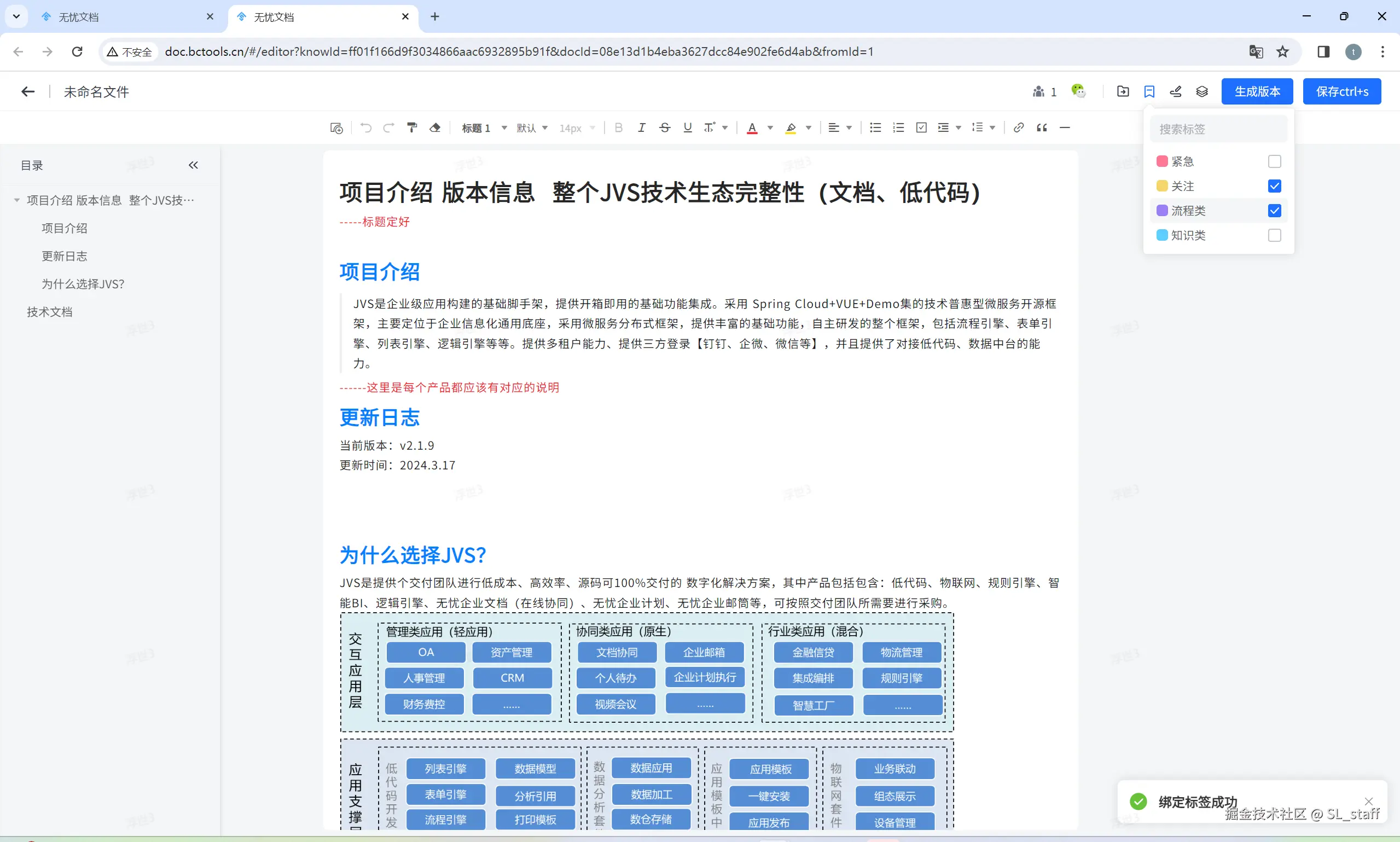Open the alignment dropdown arrow

point(849,128)
